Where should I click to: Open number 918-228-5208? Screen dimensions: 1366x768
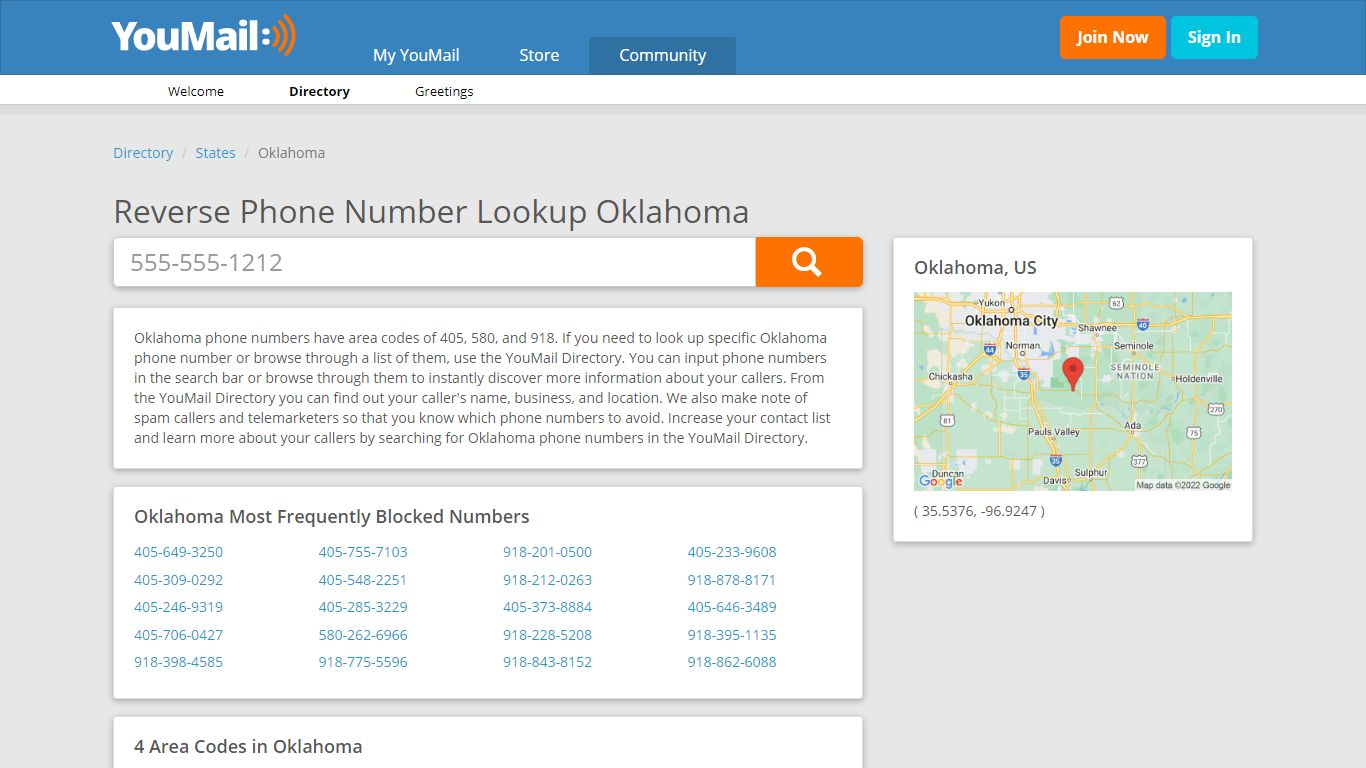point(547,635)
